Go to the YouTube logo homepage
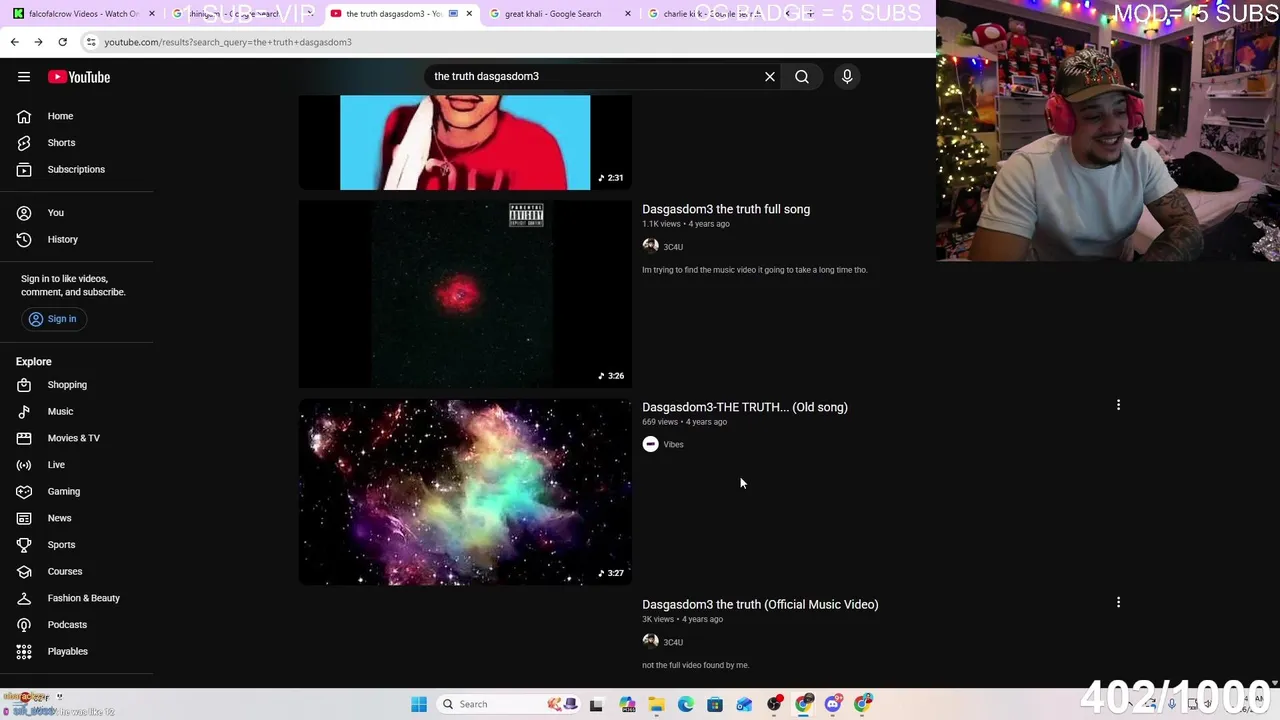The image size is (1280, 720). [x=79, y=77]
